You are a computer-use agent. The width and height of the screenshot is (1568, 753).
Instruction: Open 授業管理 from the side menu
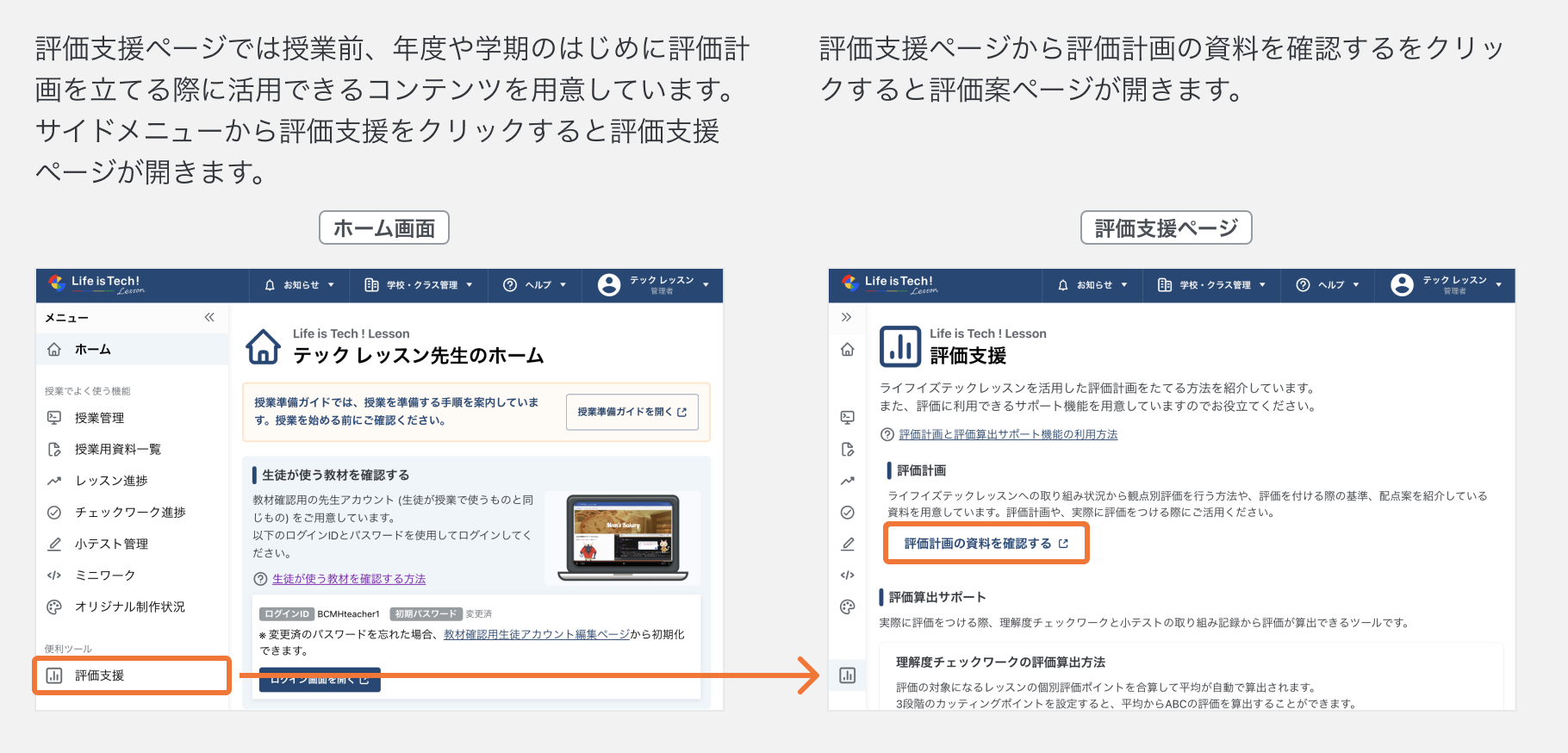pyautogui.click(x=133, y=418)
